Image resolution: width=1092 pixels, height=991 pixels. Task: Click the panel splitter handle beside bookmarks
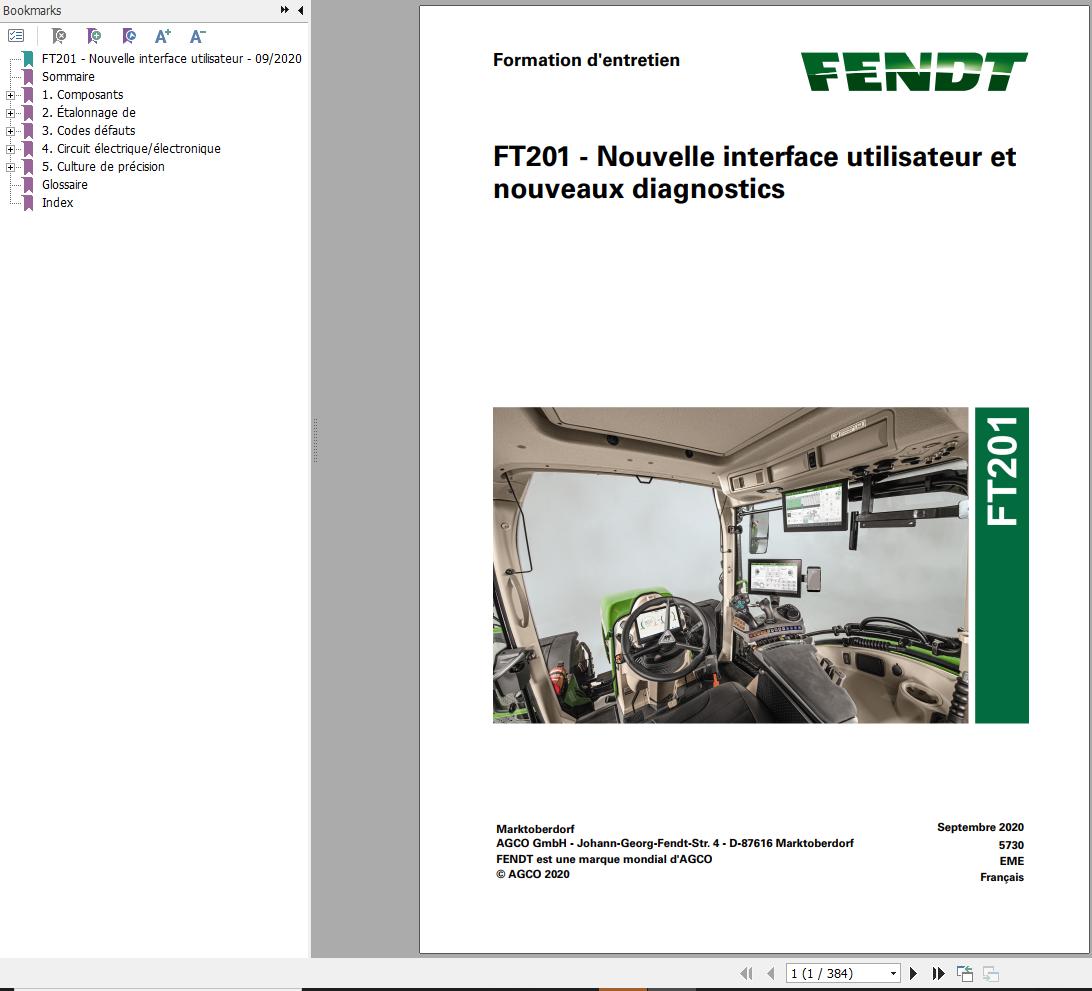coord(315,440)
